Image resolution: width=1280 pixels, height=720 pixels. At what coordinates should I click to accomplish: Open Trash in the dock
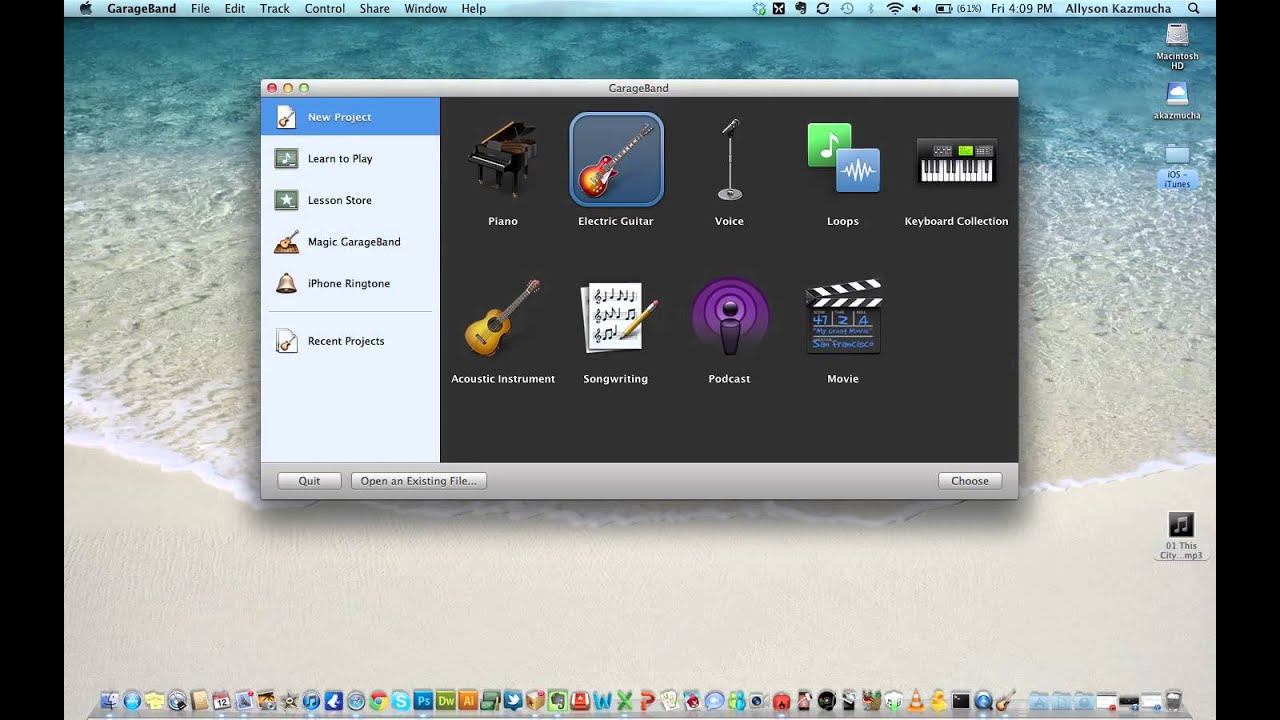click(1174, 700)
